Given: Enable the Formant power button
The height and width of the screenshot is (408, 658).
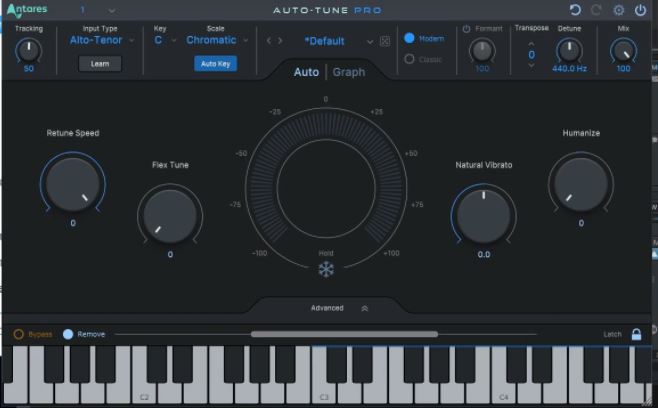Looking at the screenshot, I should [466, 29].
